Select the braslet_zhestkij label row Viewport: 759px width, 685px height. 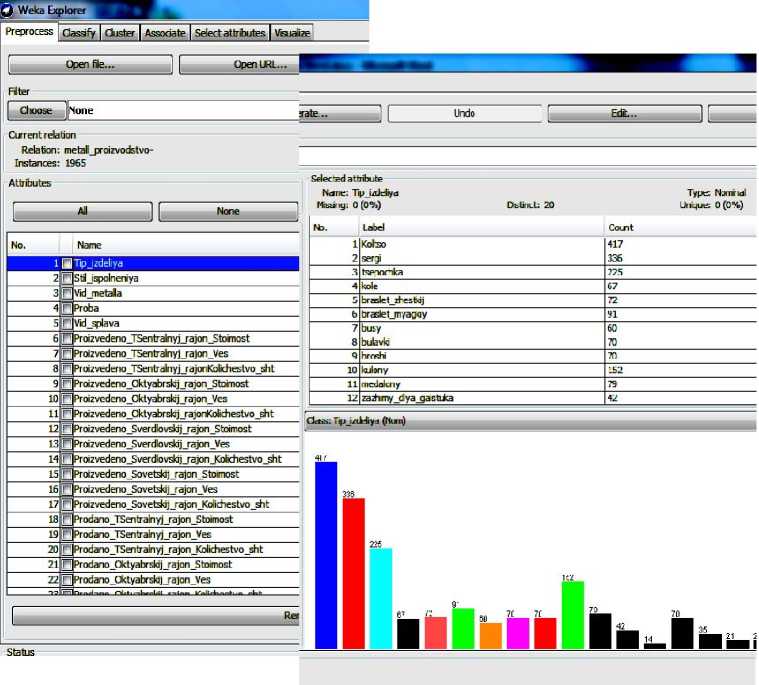[x=532, y=300]
